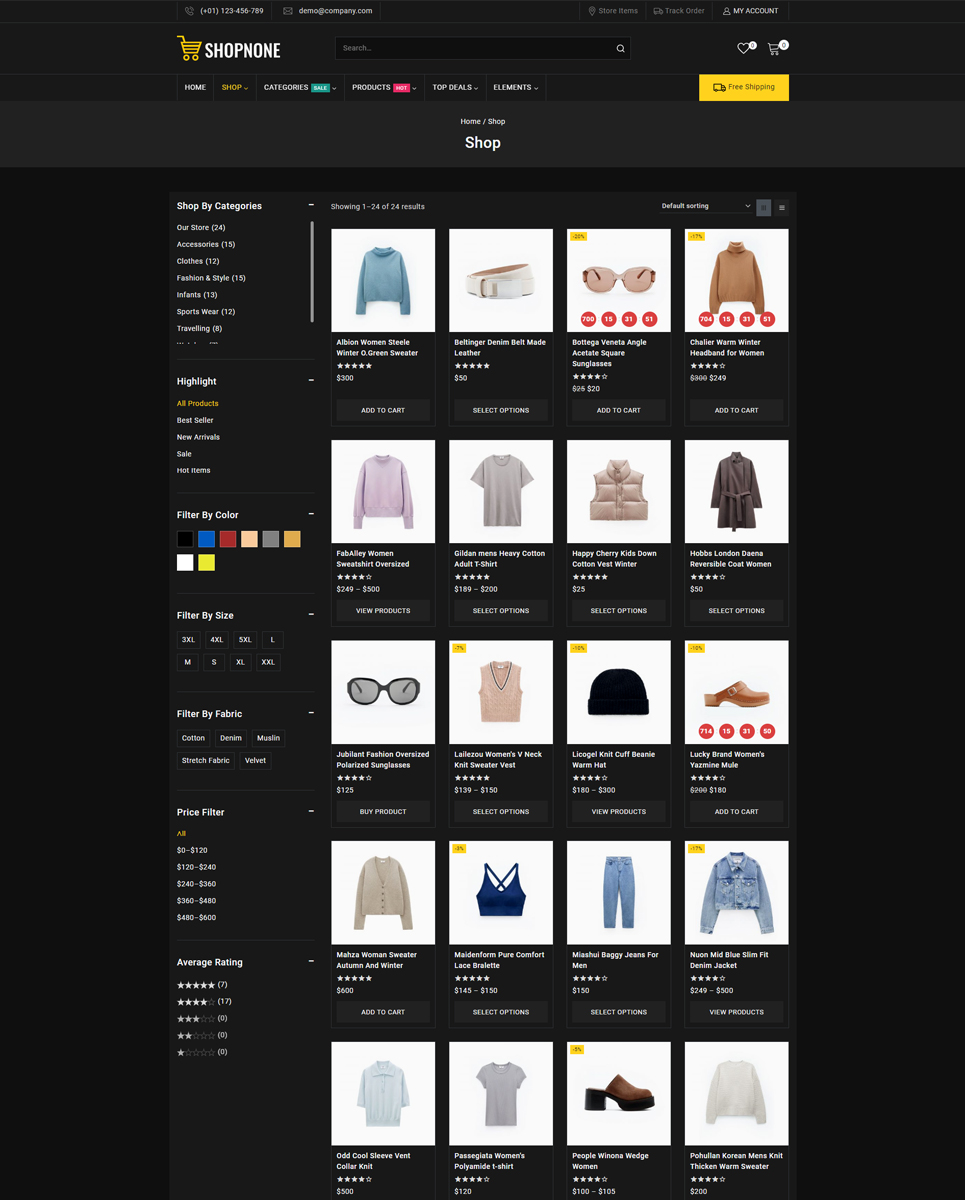The height and width of the screenshot is (1200, 965).
Task: Open the shopping cart icon
Action: pyautogui.click(x=773, y=48)
